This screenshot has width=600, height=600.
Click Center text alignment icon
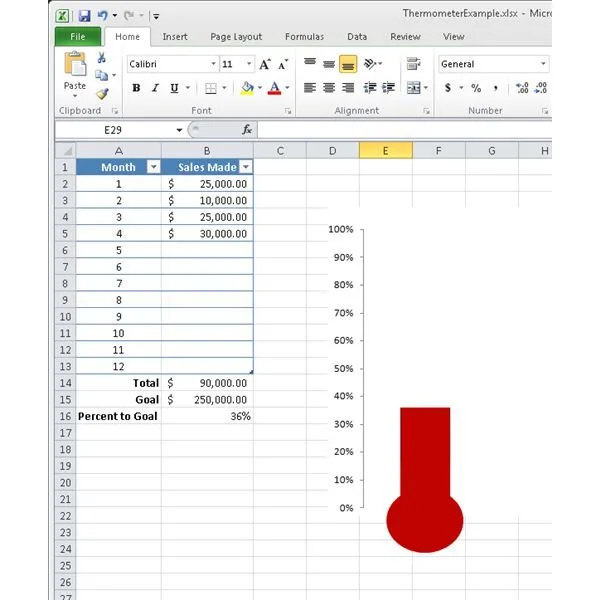point(329,88)
